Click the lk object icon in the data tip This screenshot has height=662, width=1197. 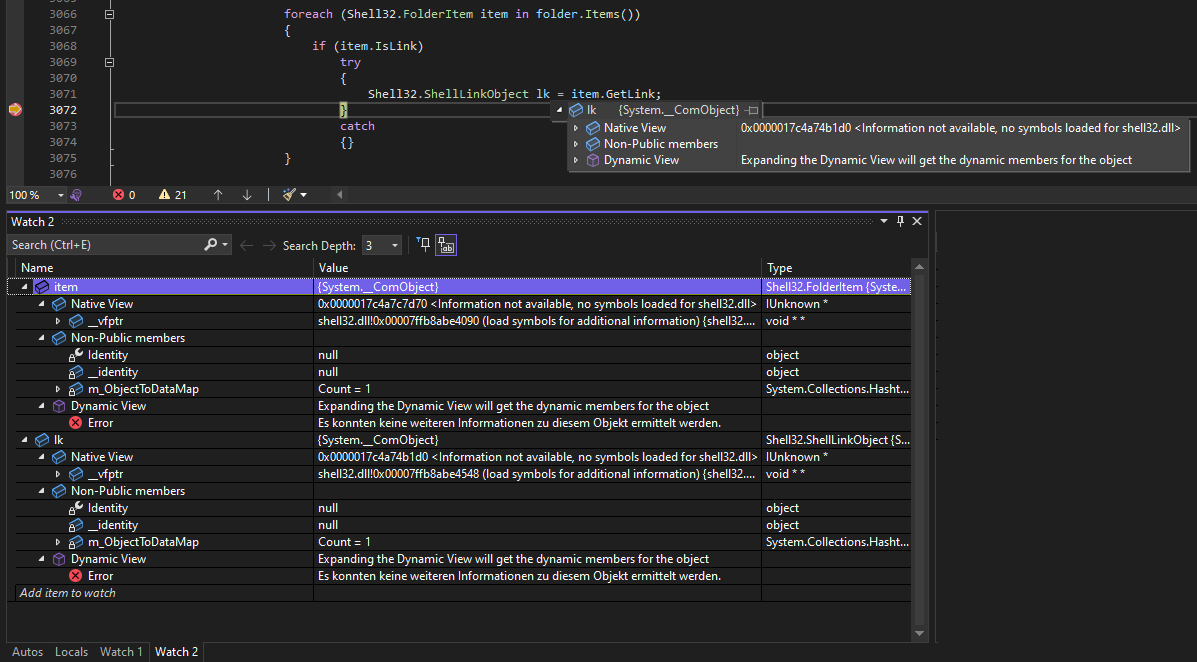576,110
